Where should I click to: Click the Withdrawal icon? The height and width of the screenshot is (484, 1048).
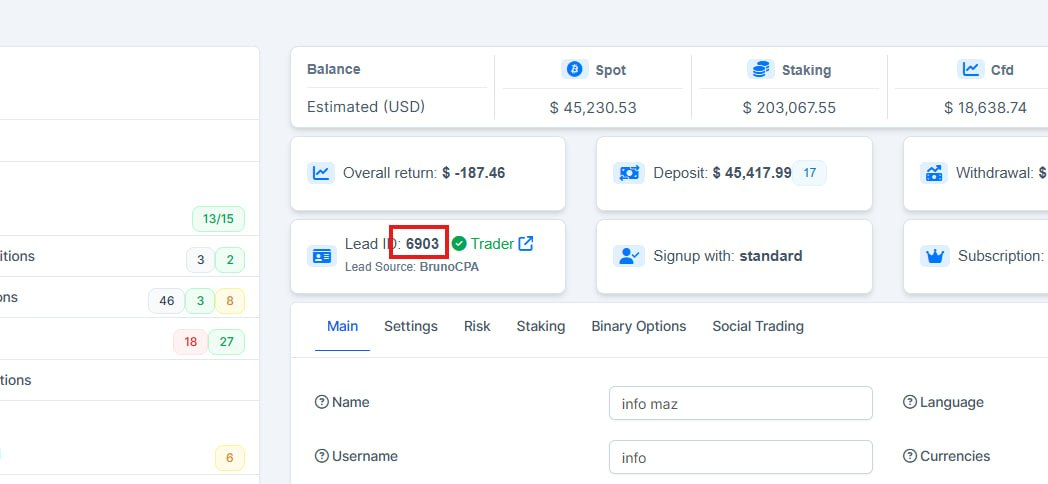coord(934,173)
